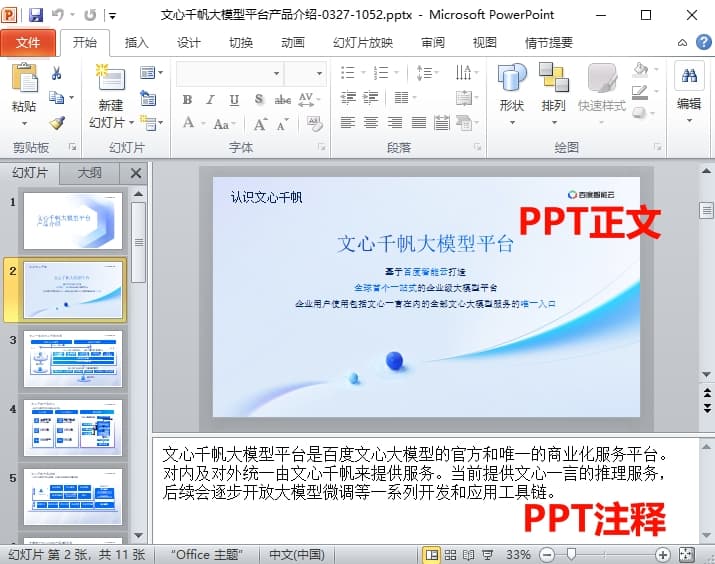
Task: Toggle Underline formatting
Action: [234, 99]
